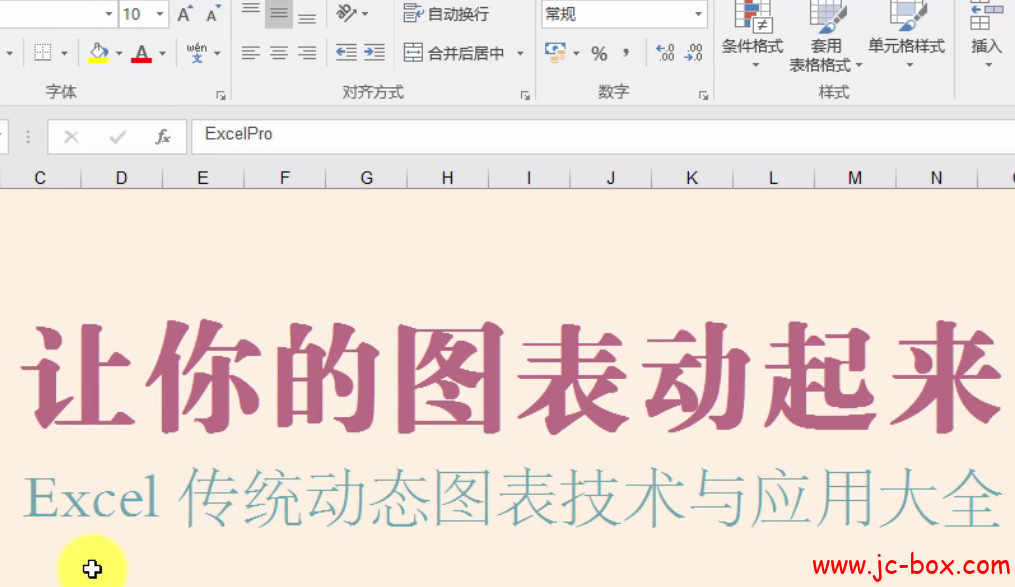1015x587 pixels.
Task: Open the 字体 dialog launcher
Action: [x=220, y=95]
